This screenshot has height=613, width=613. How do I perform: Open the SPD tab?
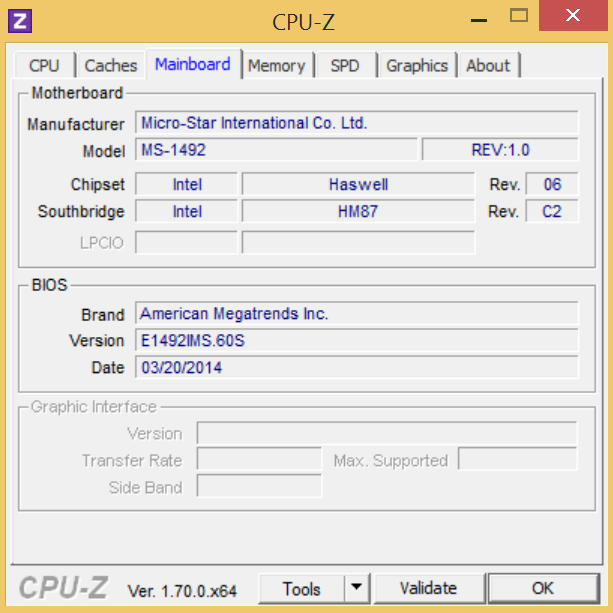(x=345, y=65)
